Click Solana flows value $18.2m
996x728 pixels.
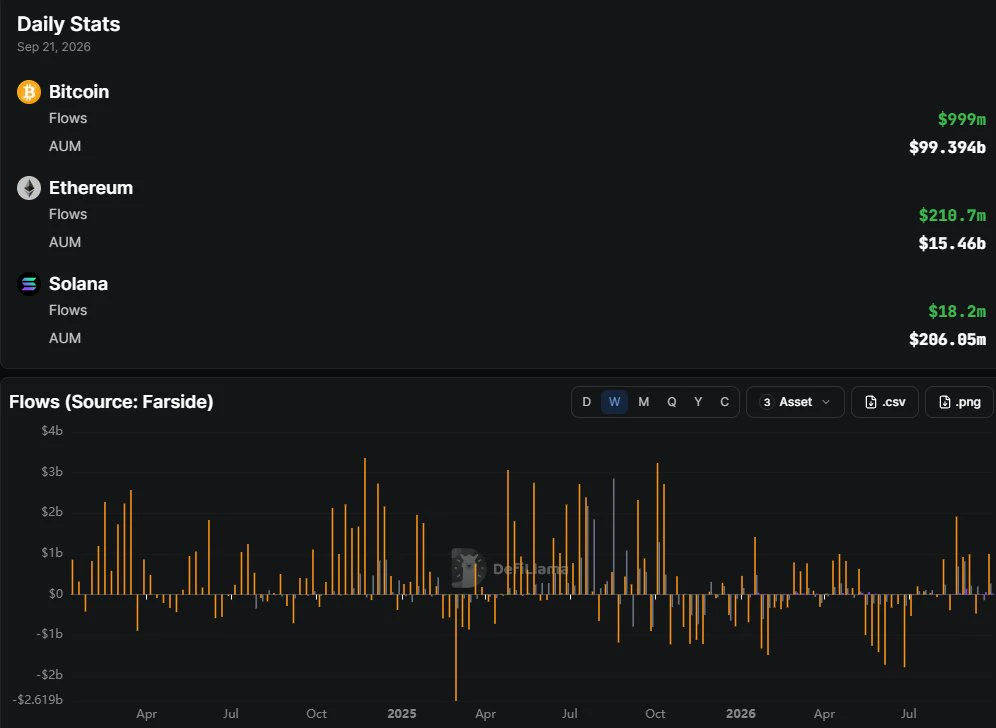click(957, 311)
